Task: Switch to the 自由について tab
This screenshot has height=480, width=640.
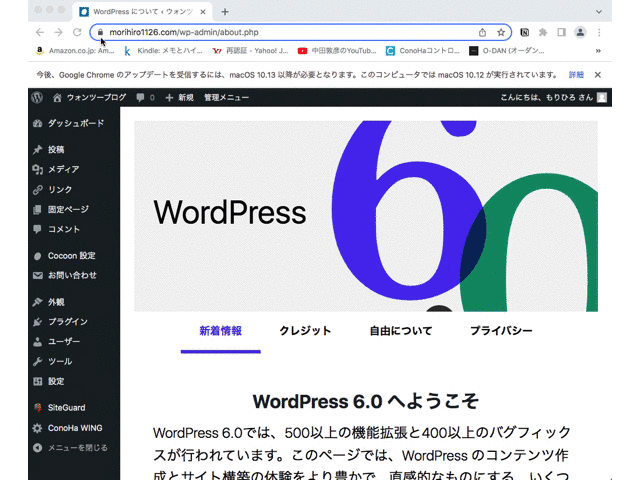Action: point(401,331)
